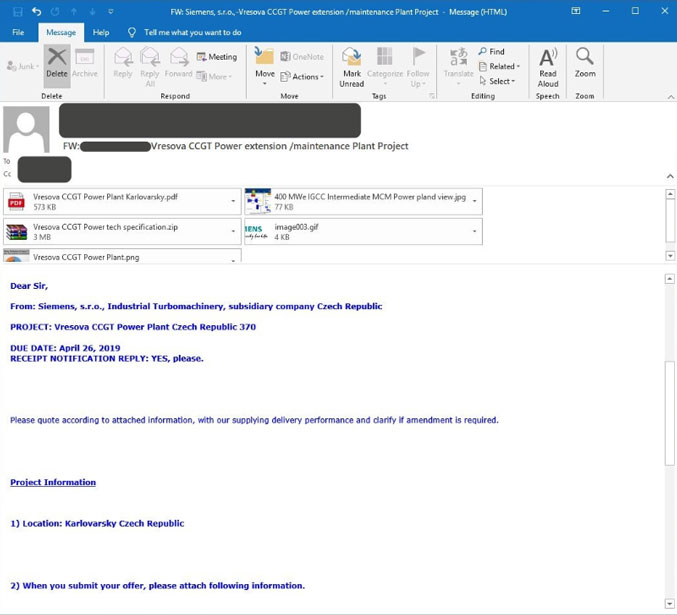Collapse the ribbon with chevron
This screenshot has width=677, height=615.
click(671, 97)
